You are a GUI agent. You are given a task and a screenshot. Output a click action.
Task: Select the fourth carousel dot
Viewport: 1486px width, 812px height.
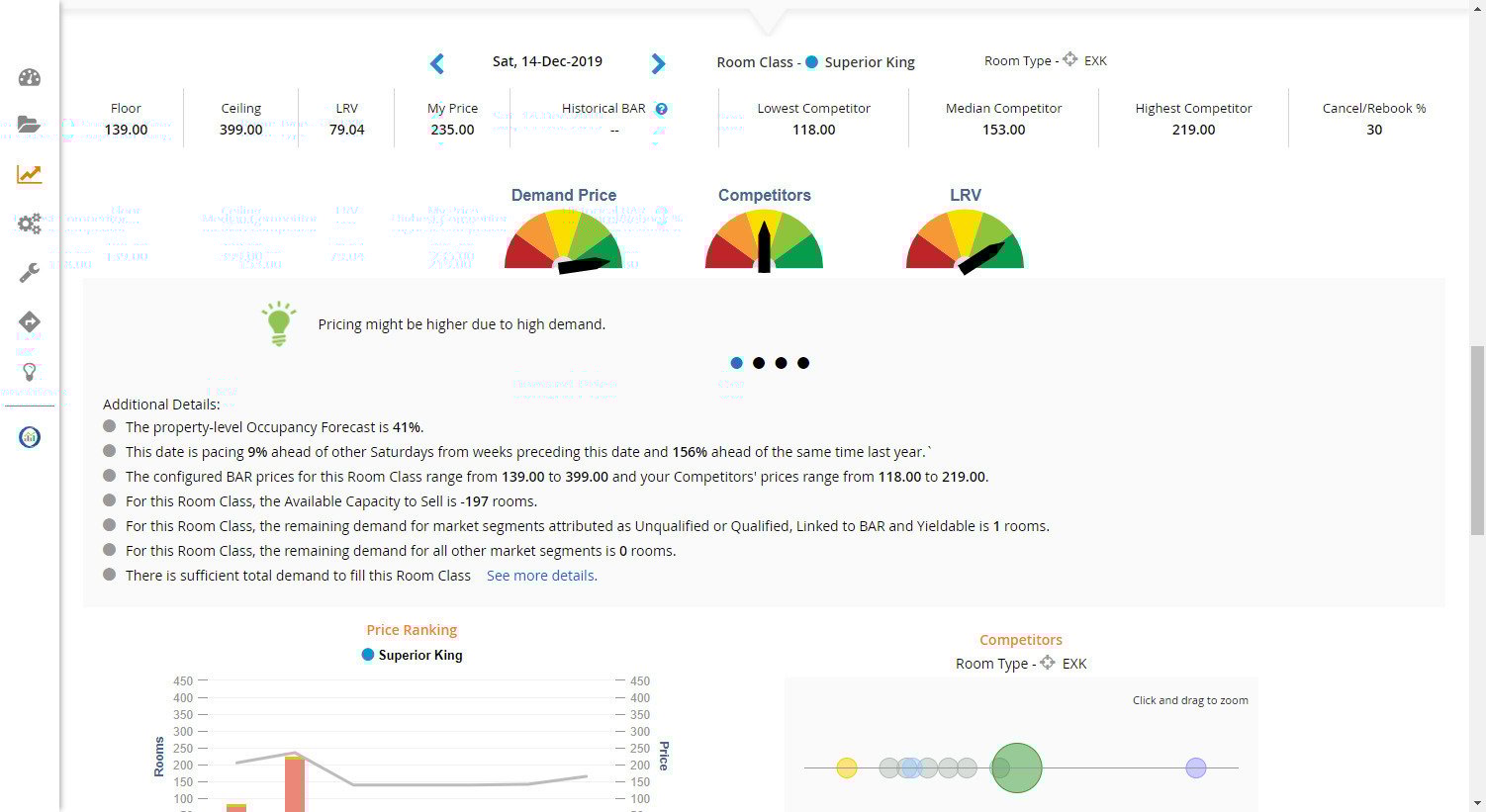(803, 363)
